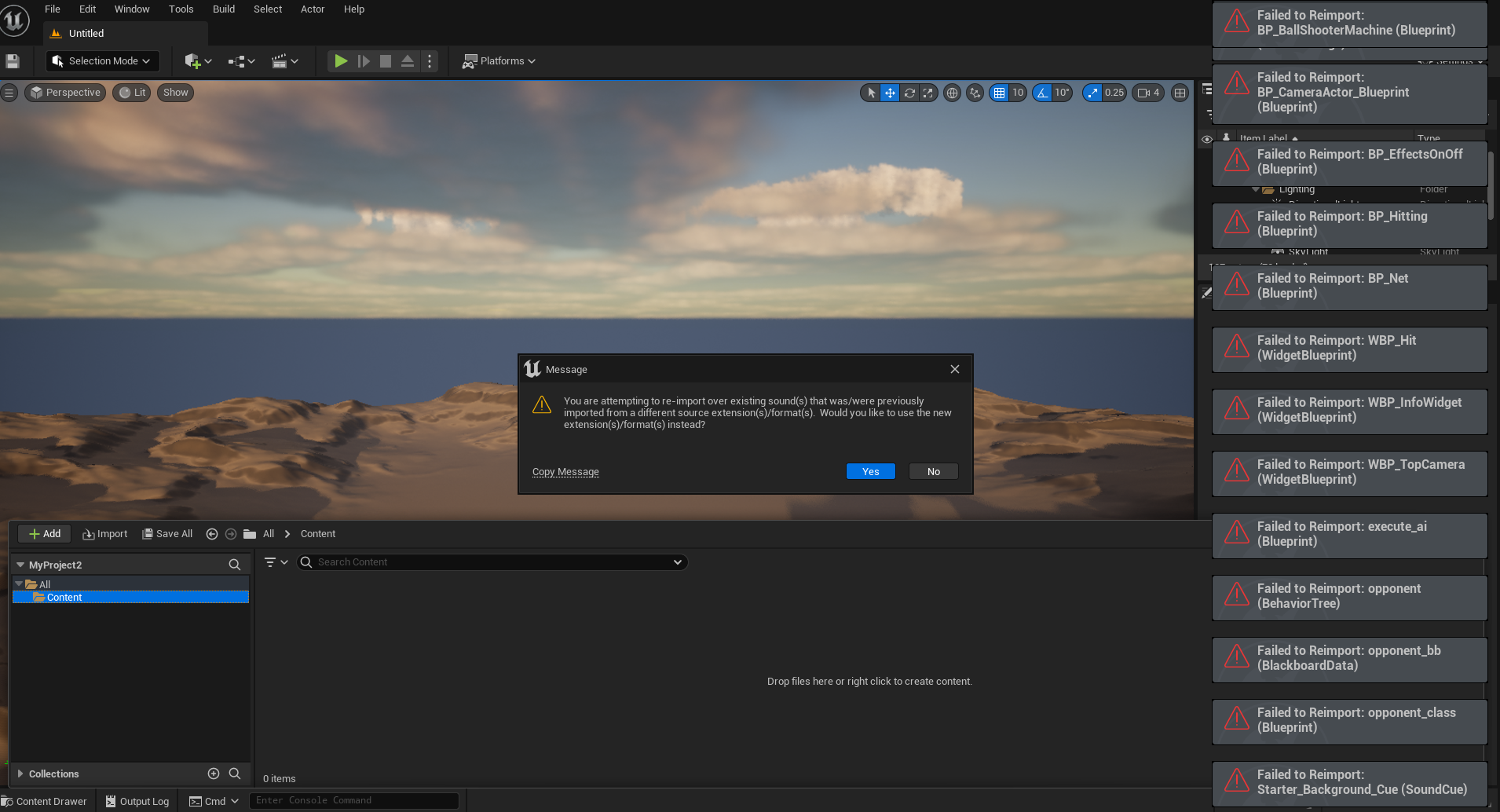Click the Search Content input field
This screenshot has width=1500, height=812.
pos(492,562)
